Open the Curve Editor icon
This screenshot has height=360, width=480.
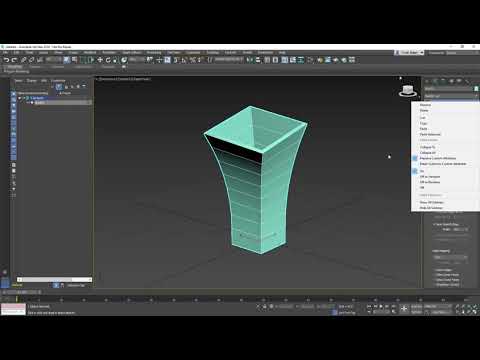click(293, 60)
